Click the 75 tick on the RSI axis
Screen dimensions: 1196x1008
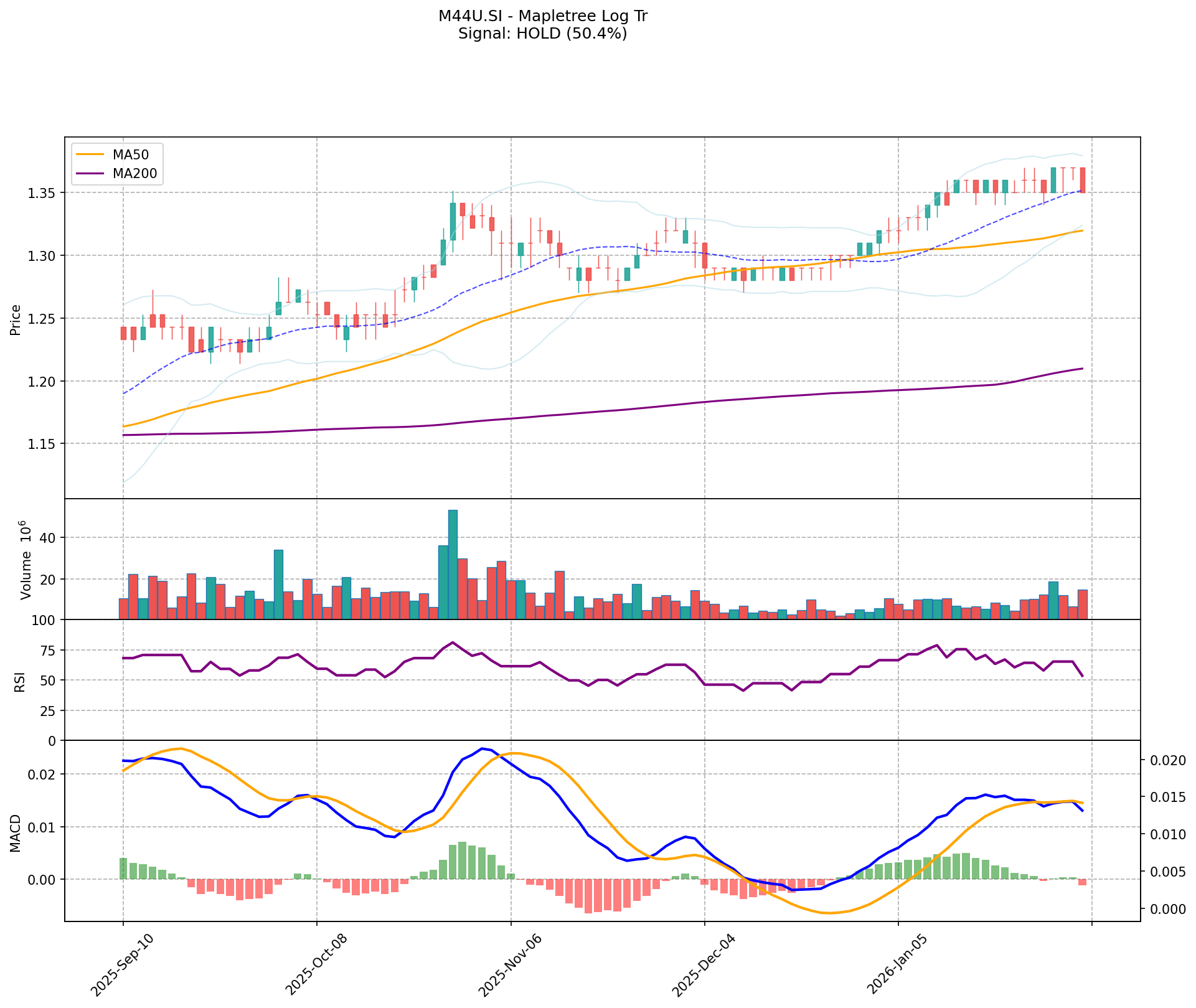49,651
